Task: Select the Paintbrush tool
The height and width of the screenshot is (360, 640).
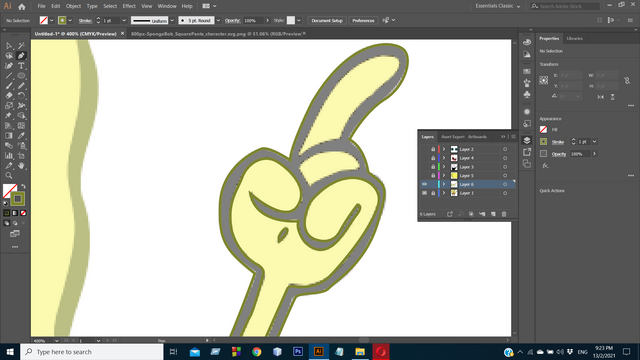Action: pyautogui.click(x=9, y=86)
